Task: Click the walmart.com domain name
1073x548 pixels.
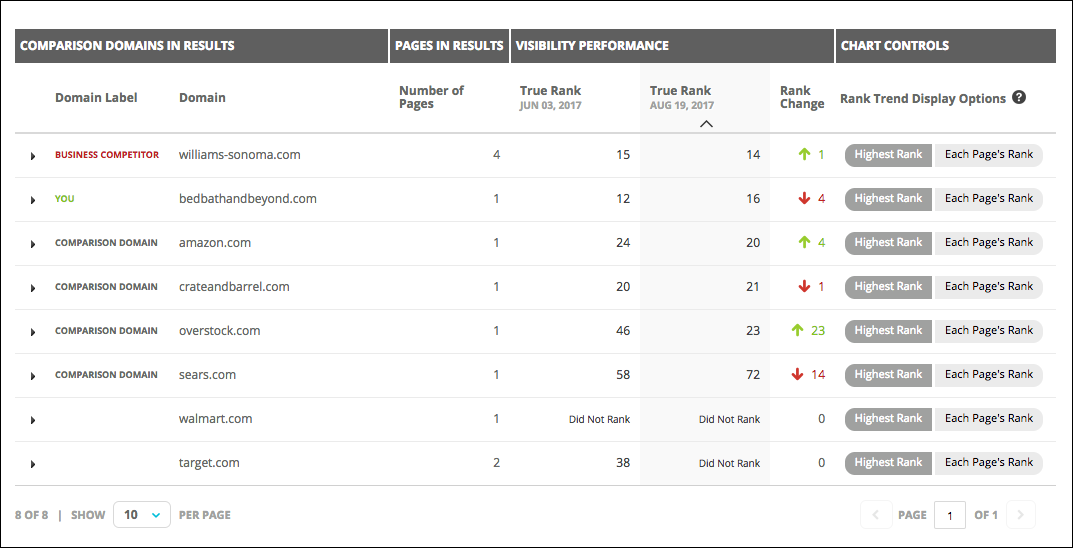Action: 216,419
